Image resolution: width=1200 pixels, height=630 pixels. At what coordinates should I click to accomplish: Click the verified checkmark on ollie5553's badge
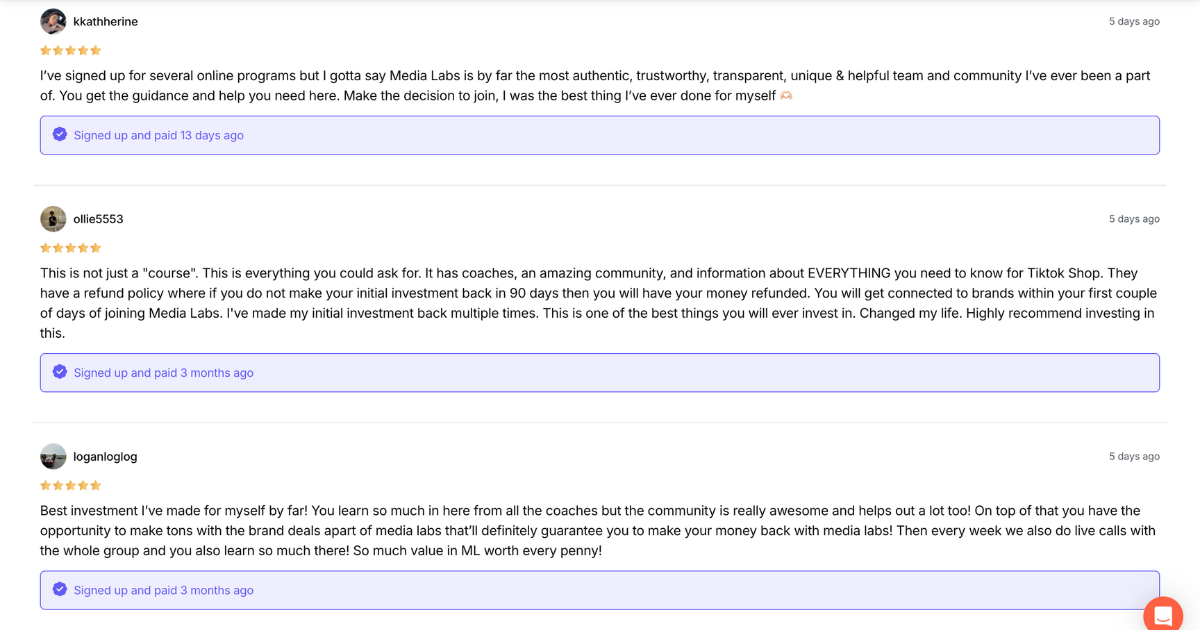click(x=59, y=372)
